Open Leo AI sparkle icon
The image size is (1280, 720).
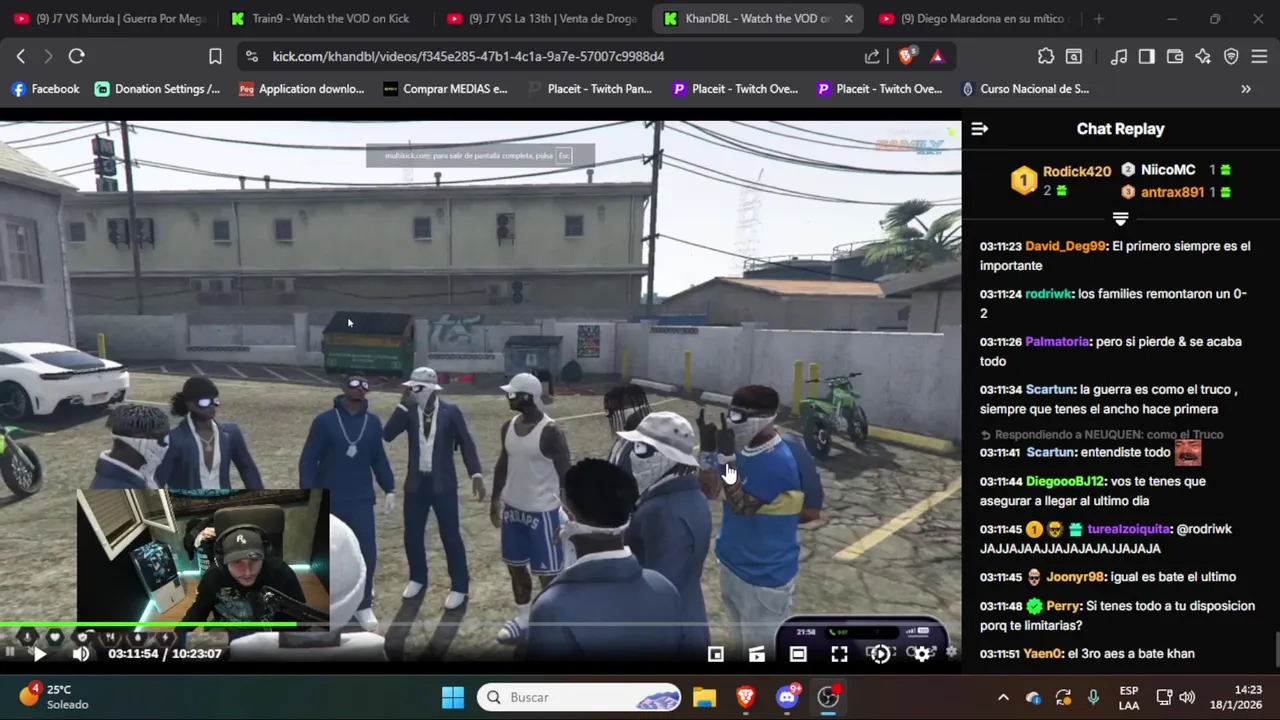(1203, 57)
